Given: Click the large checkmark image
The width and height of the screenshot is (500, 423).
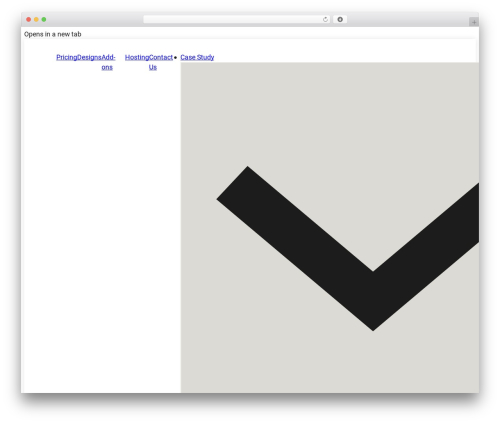Looking at the screenshot, I should click(x=330, y=228).
